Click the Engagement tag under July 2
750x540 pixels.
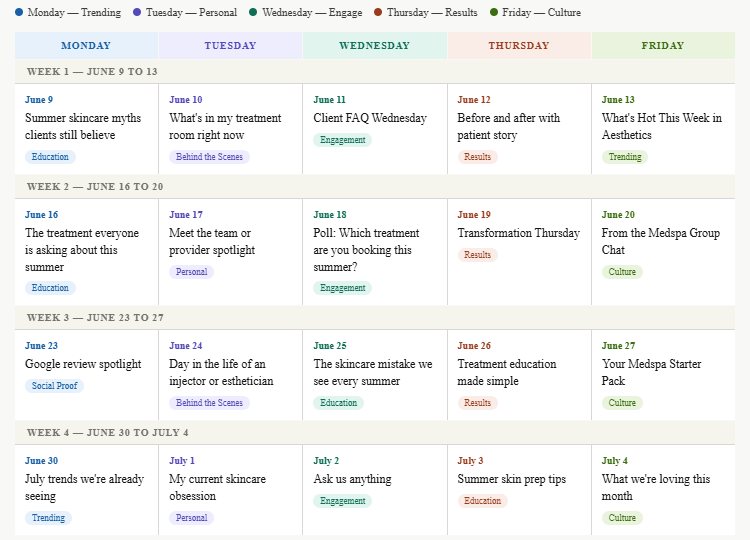342,501
